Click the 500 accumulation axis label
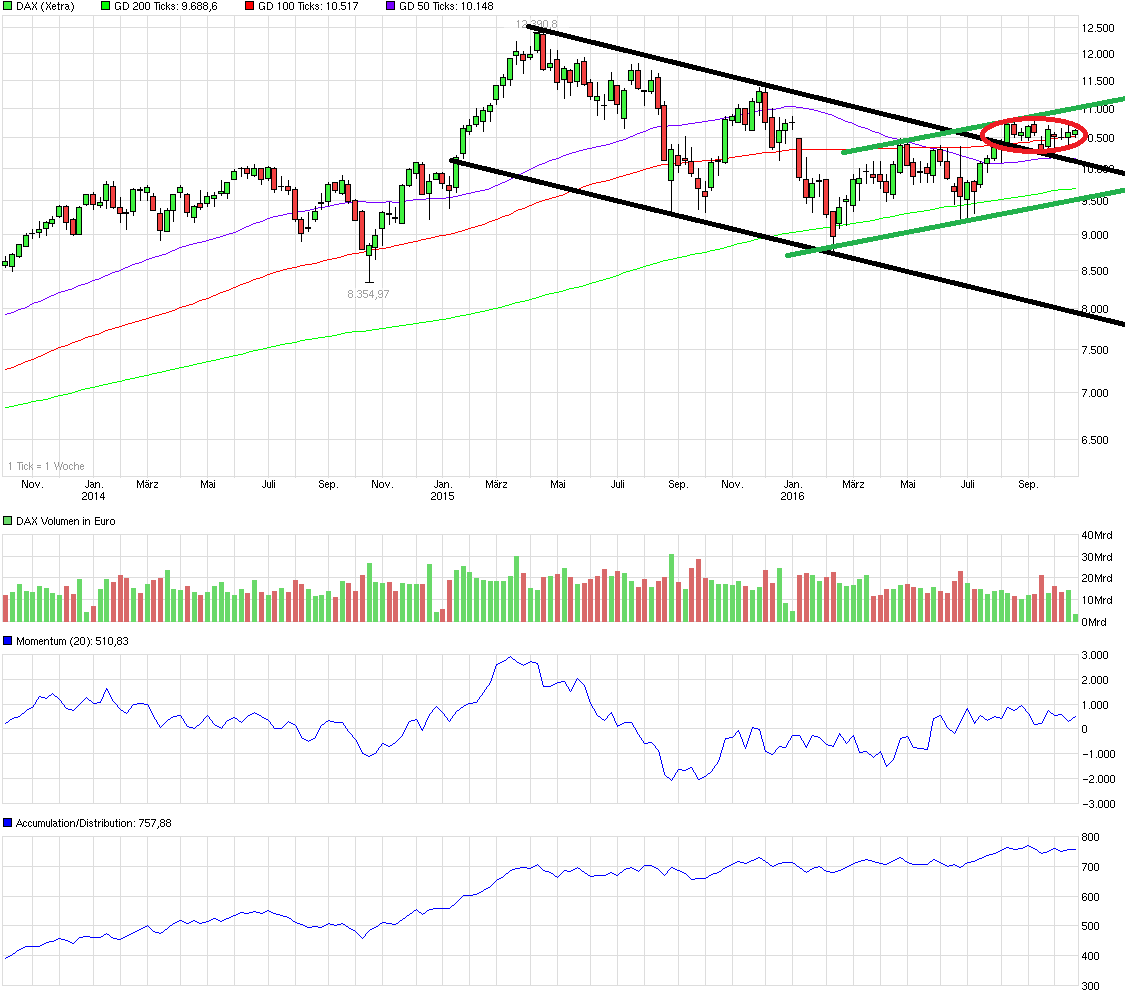This screenshot has height=997, width=1125. (x=1091, y=926)
